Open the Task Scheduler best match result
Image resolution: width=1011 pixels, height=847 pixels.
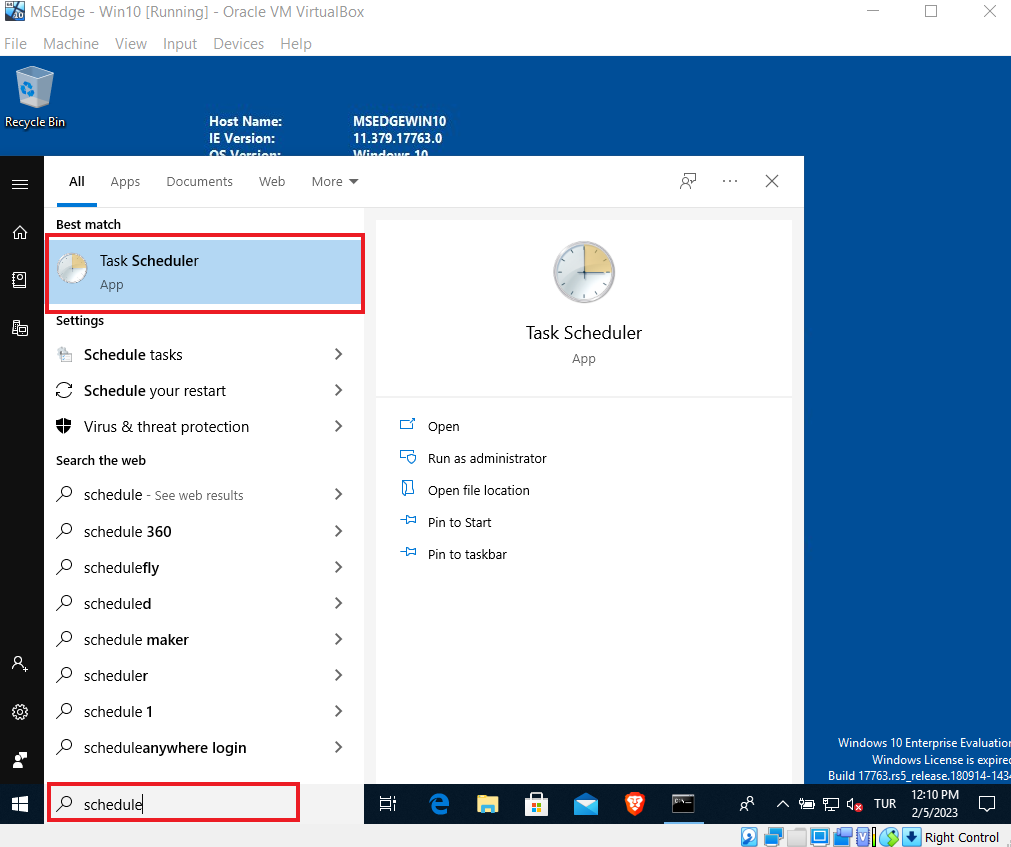pyautogui.click(x=204, y=272)
